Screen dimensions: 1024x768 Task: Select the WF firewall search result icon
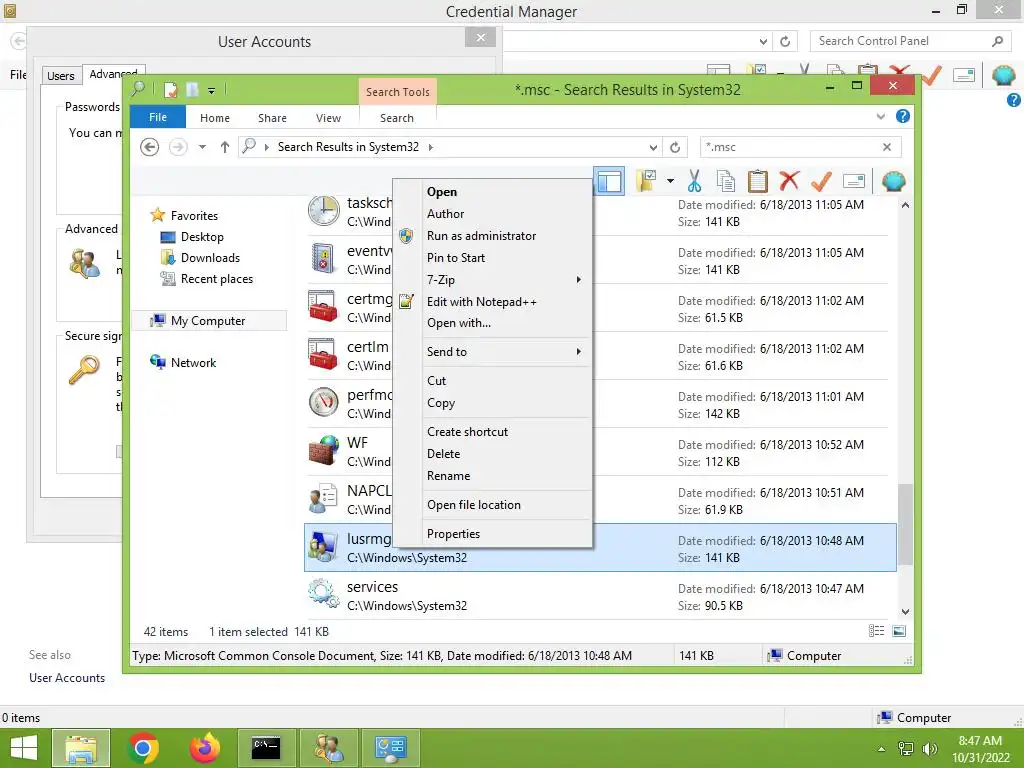[324, 451]
